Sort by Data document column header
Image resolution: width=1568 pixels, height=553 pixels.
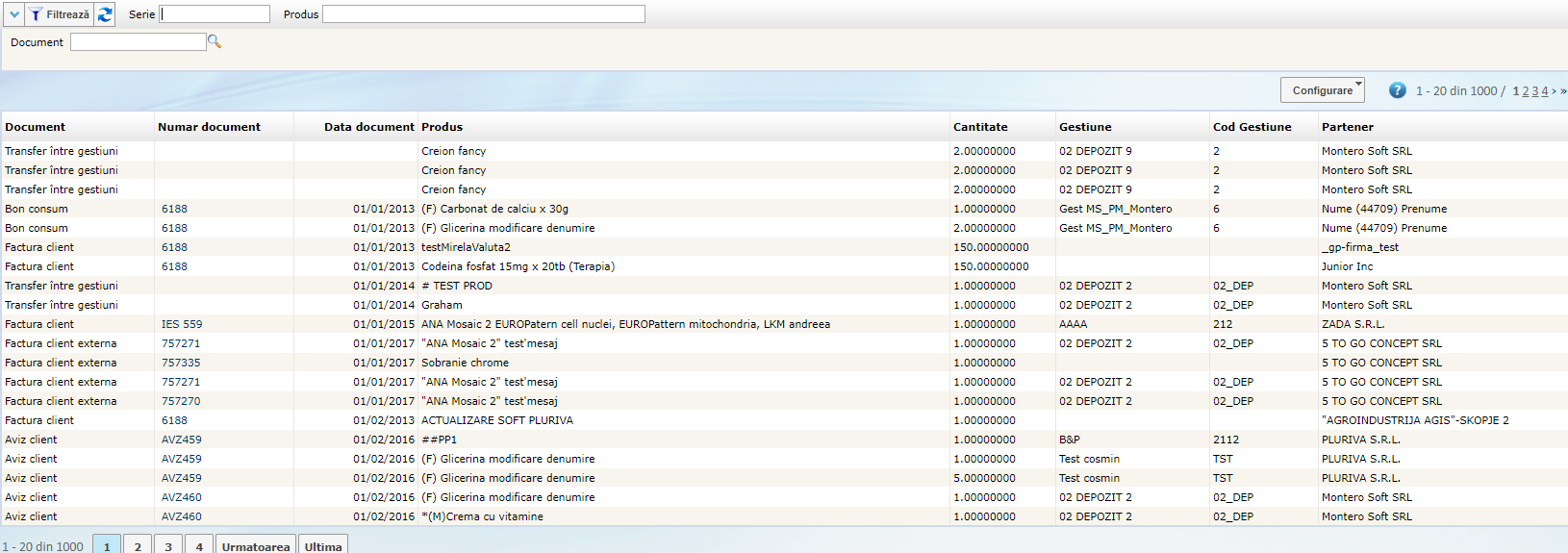pos(368,127)
